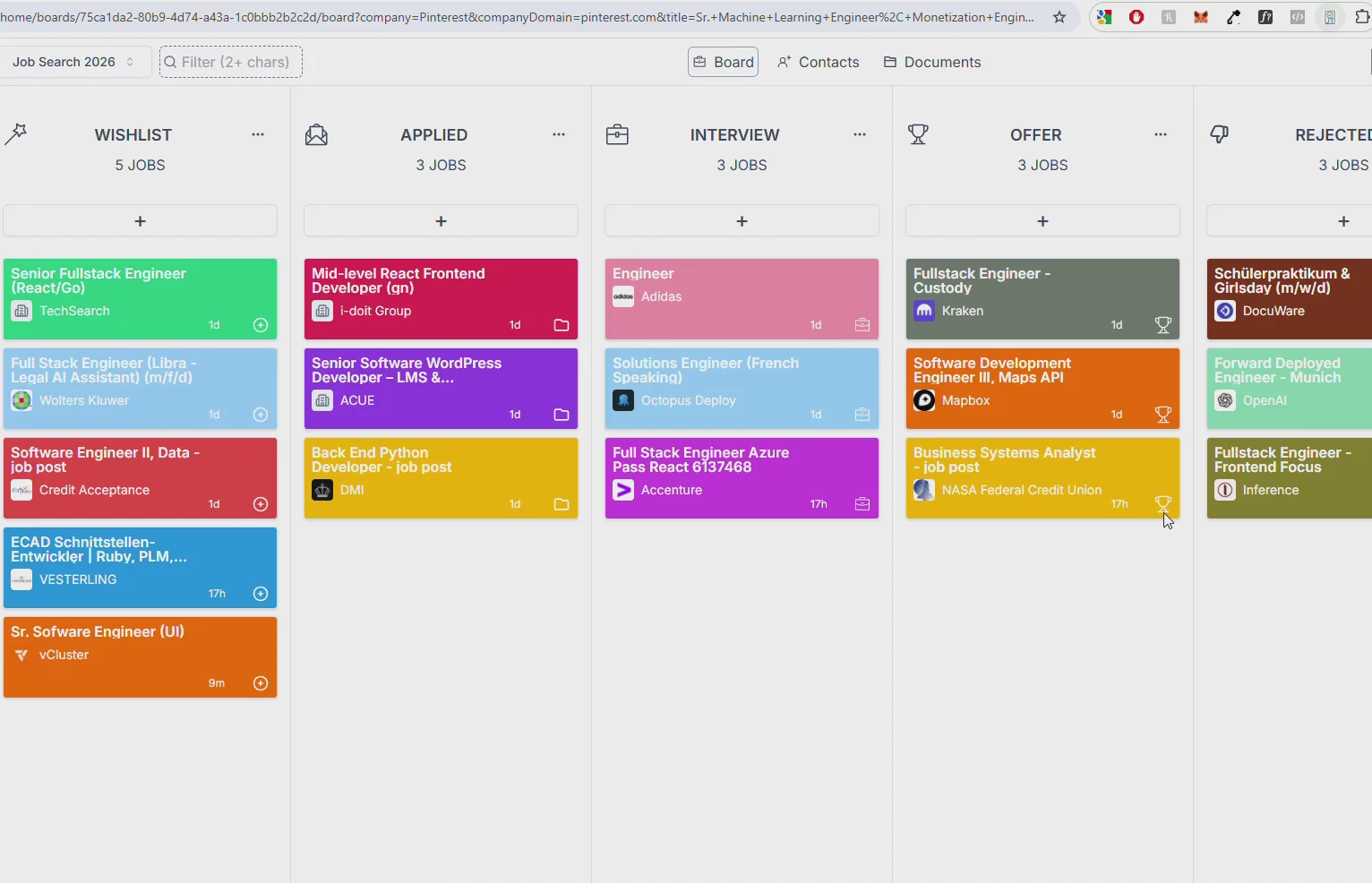Bookmark page with the star icon
This screenshot has height=883, width=1372.
(1059, 17)
